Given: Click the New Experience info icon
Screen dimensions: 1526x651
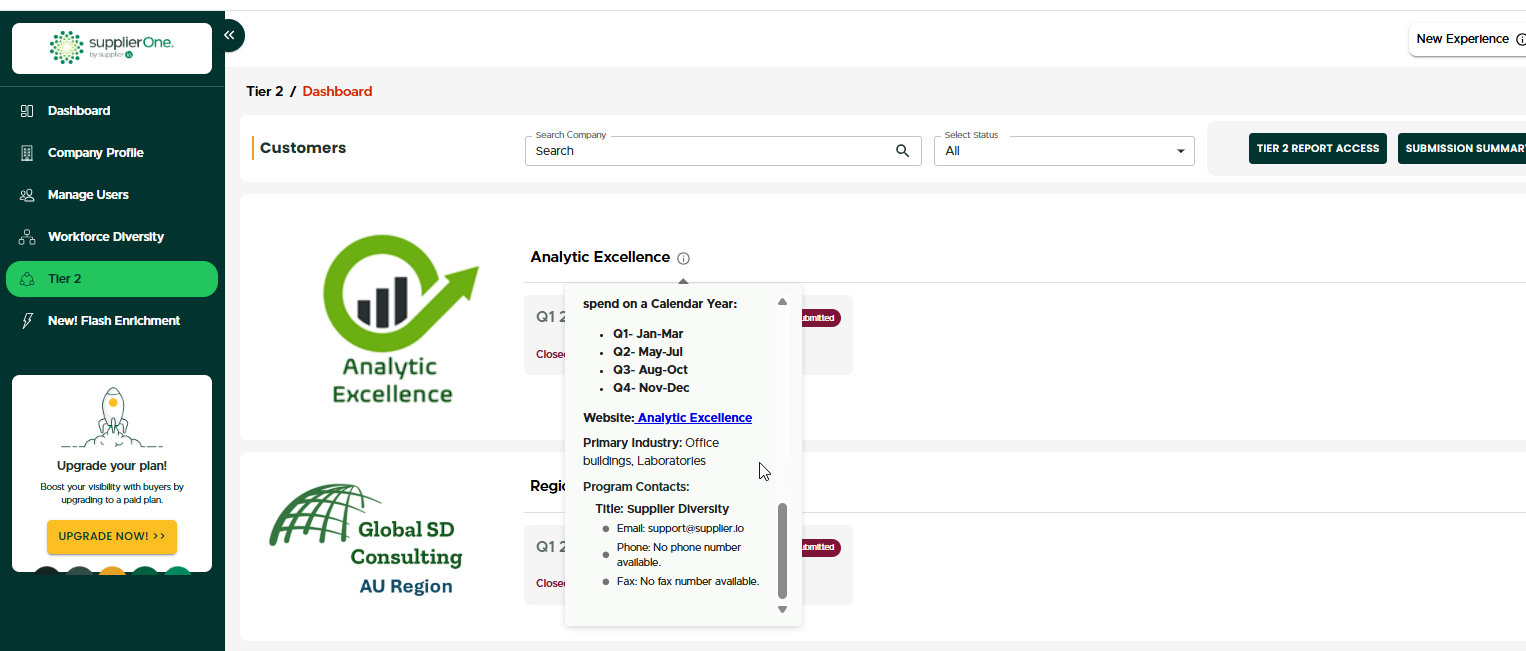Looking at the screenshot, I should coord(1521,40).
